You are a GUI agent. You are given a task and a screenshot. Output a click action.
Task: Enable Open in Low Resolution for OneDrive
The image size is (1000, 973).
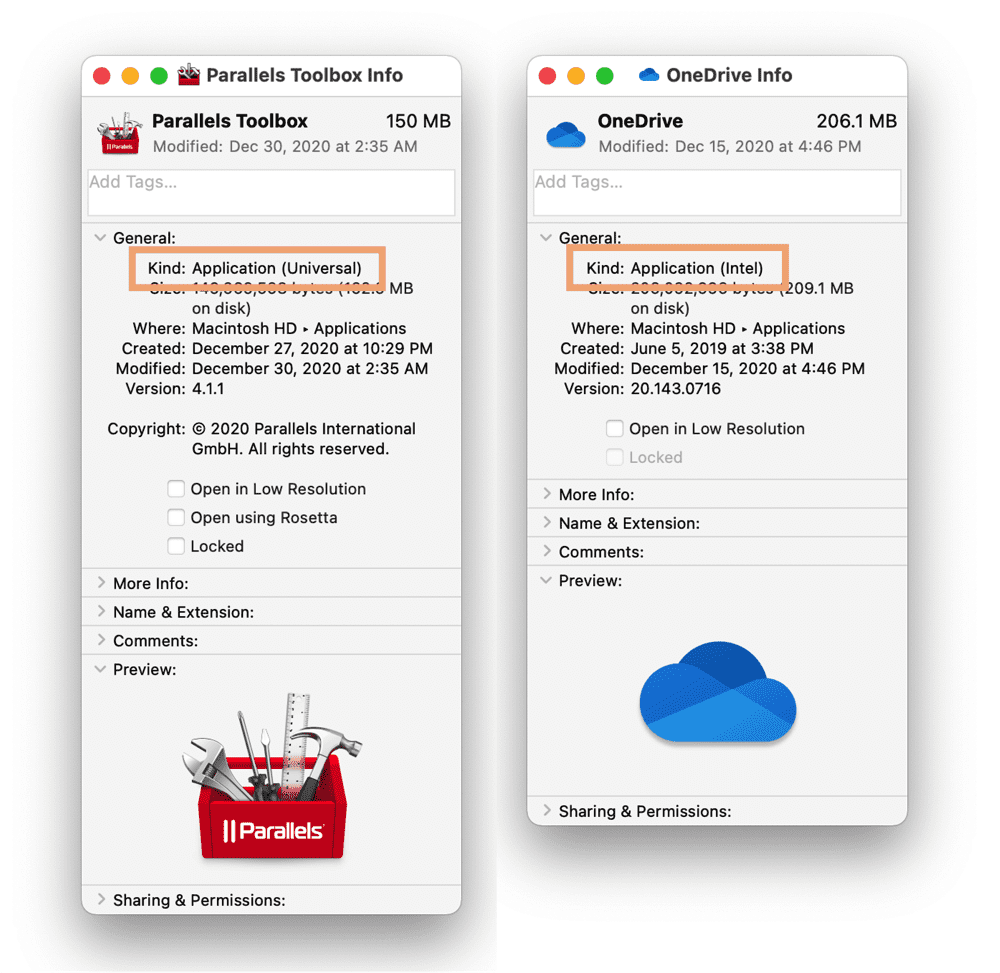point(615,428)
